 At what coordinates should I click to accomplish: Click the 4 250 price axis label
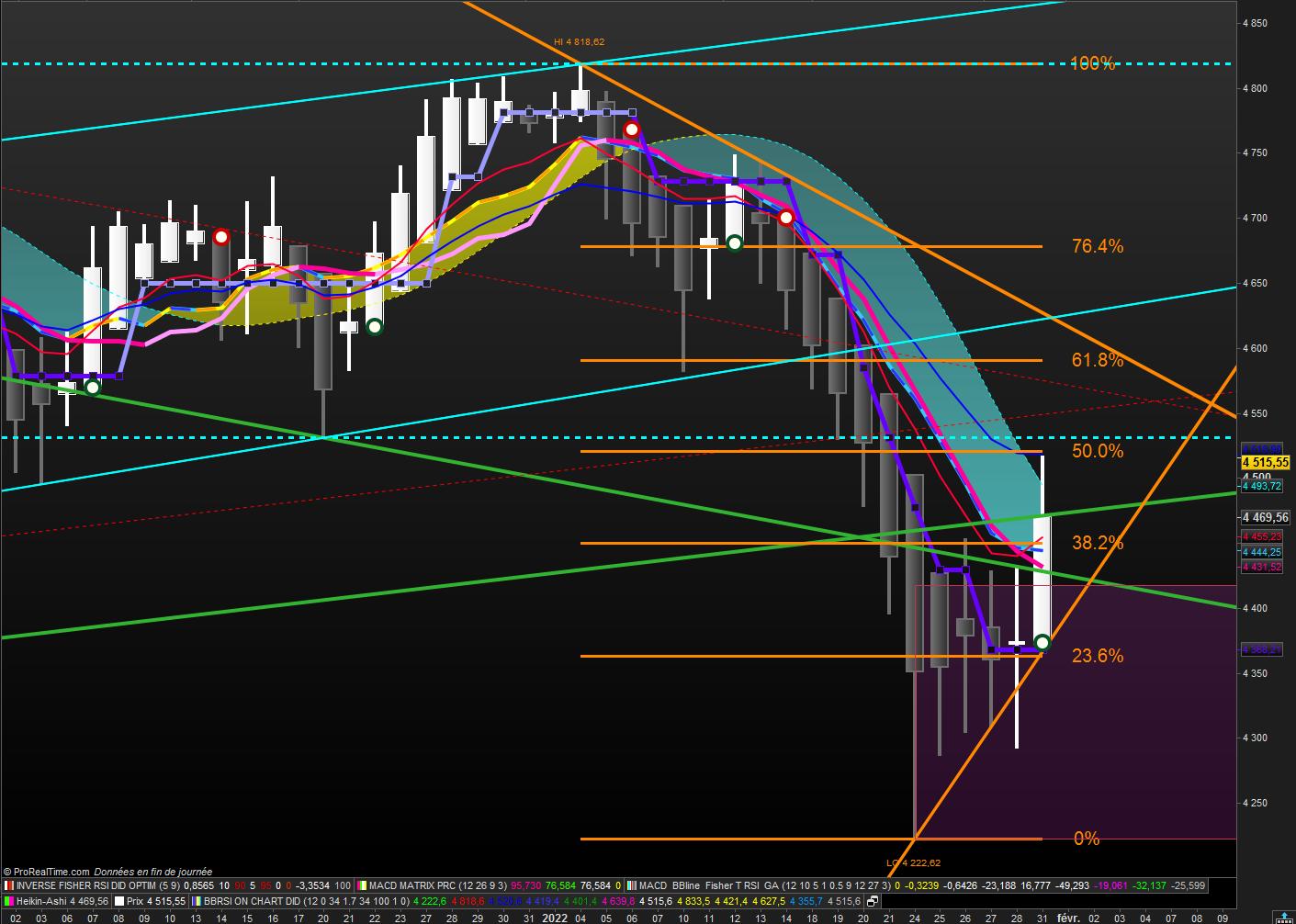click(1255, 804)
